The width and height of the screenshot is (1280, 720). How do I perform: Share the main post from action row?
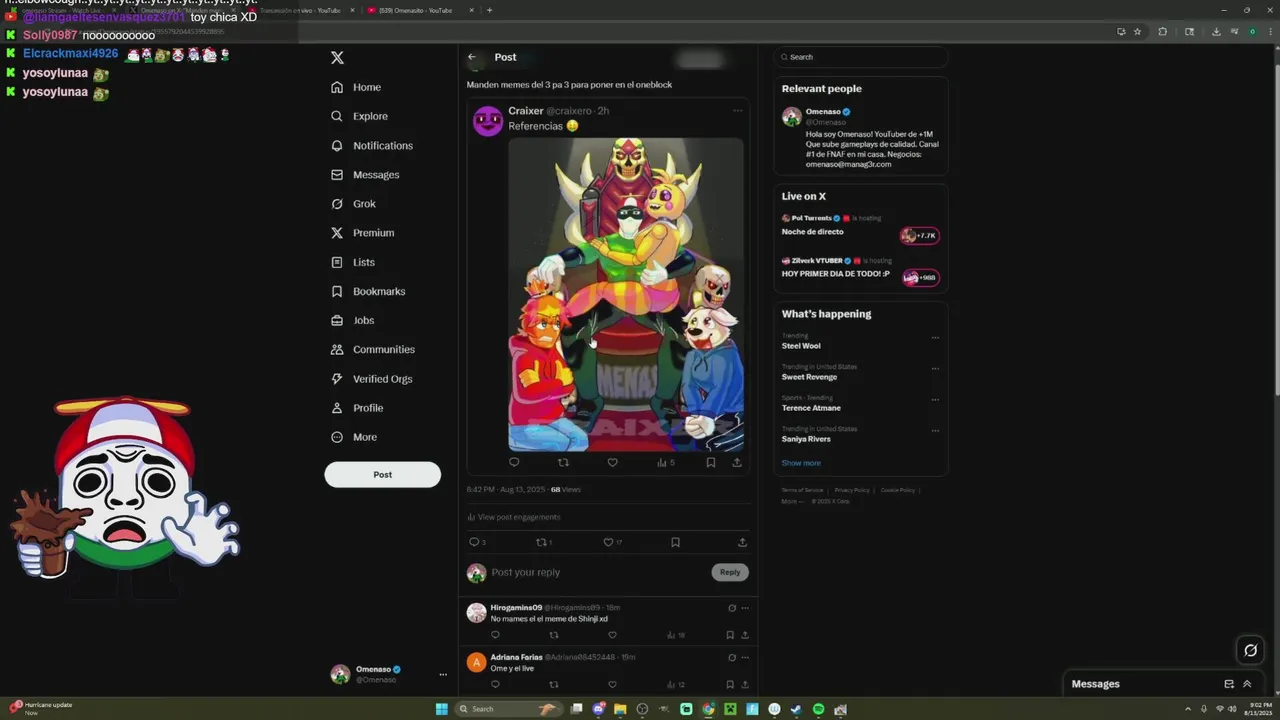(x=742, y=542)
